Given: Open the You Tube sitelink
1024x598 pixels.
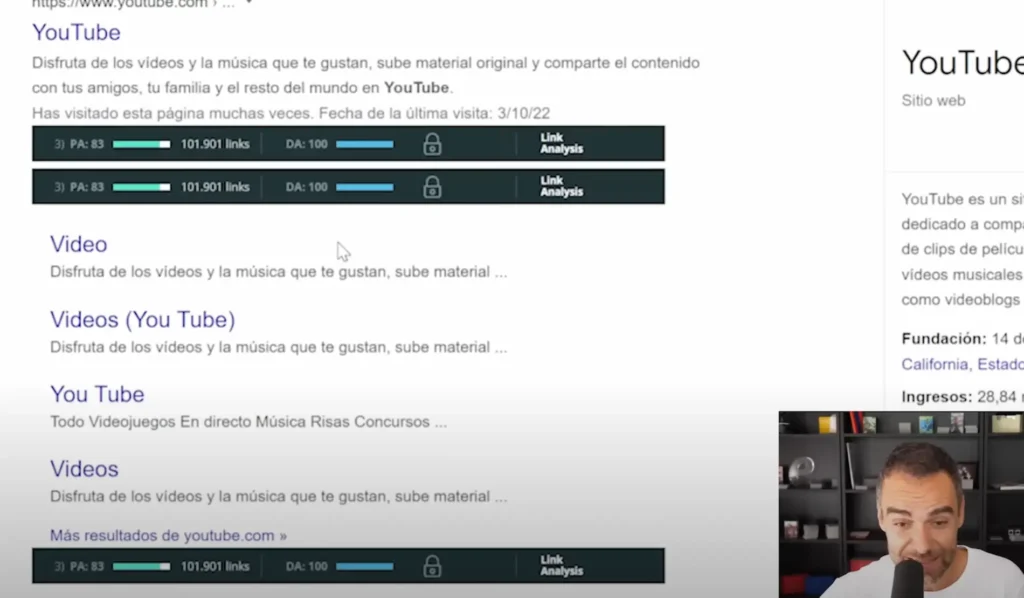Looking at the screenshot, I should coord(97,394).
